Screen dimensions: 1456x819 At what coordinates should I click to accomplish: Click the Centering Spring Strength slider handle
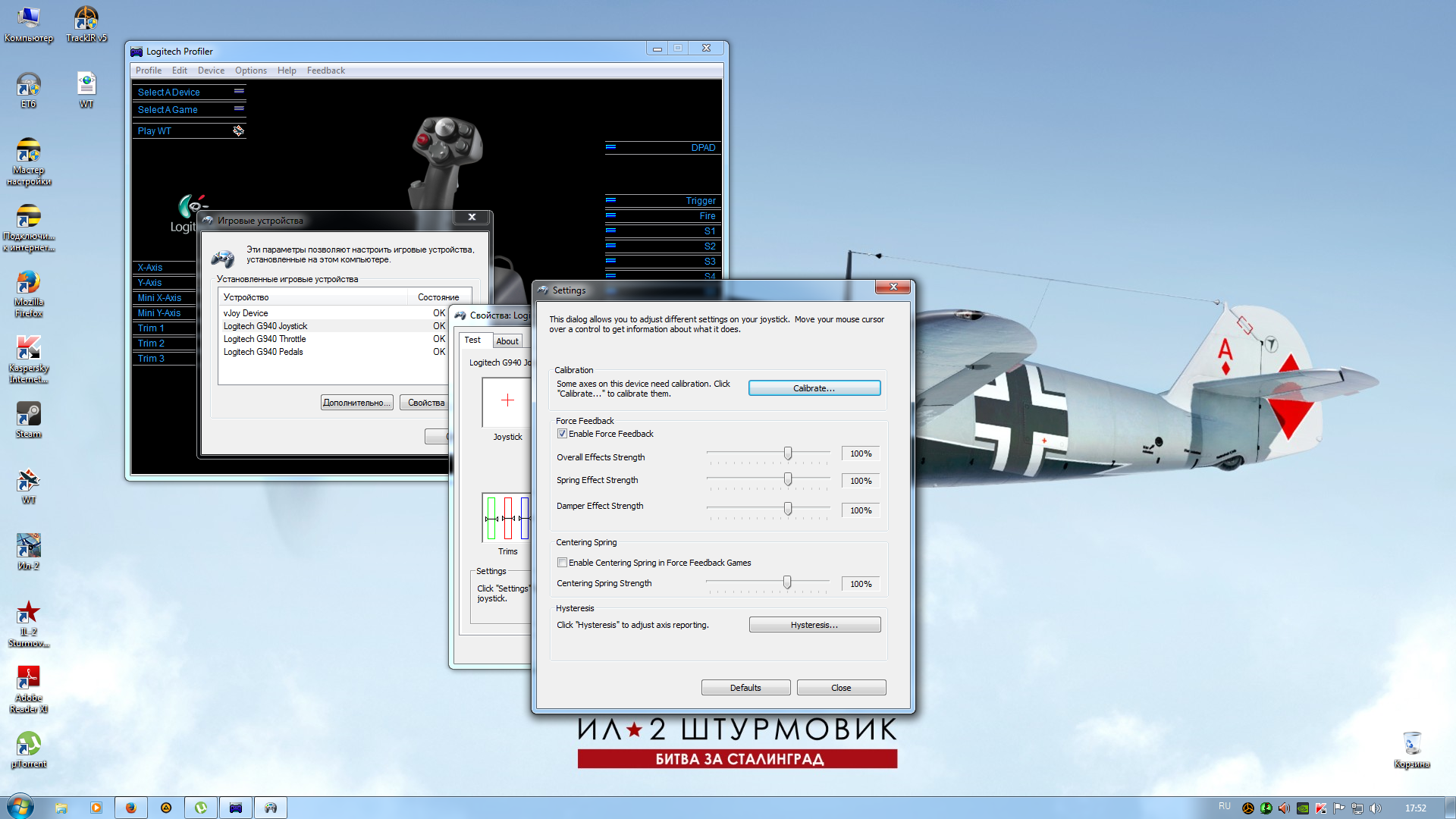point(787,582)
